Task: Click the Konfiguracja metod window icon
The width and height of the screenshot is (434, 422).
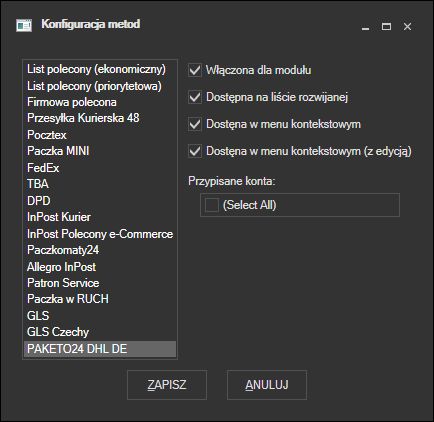Action: tap(24, 25)
